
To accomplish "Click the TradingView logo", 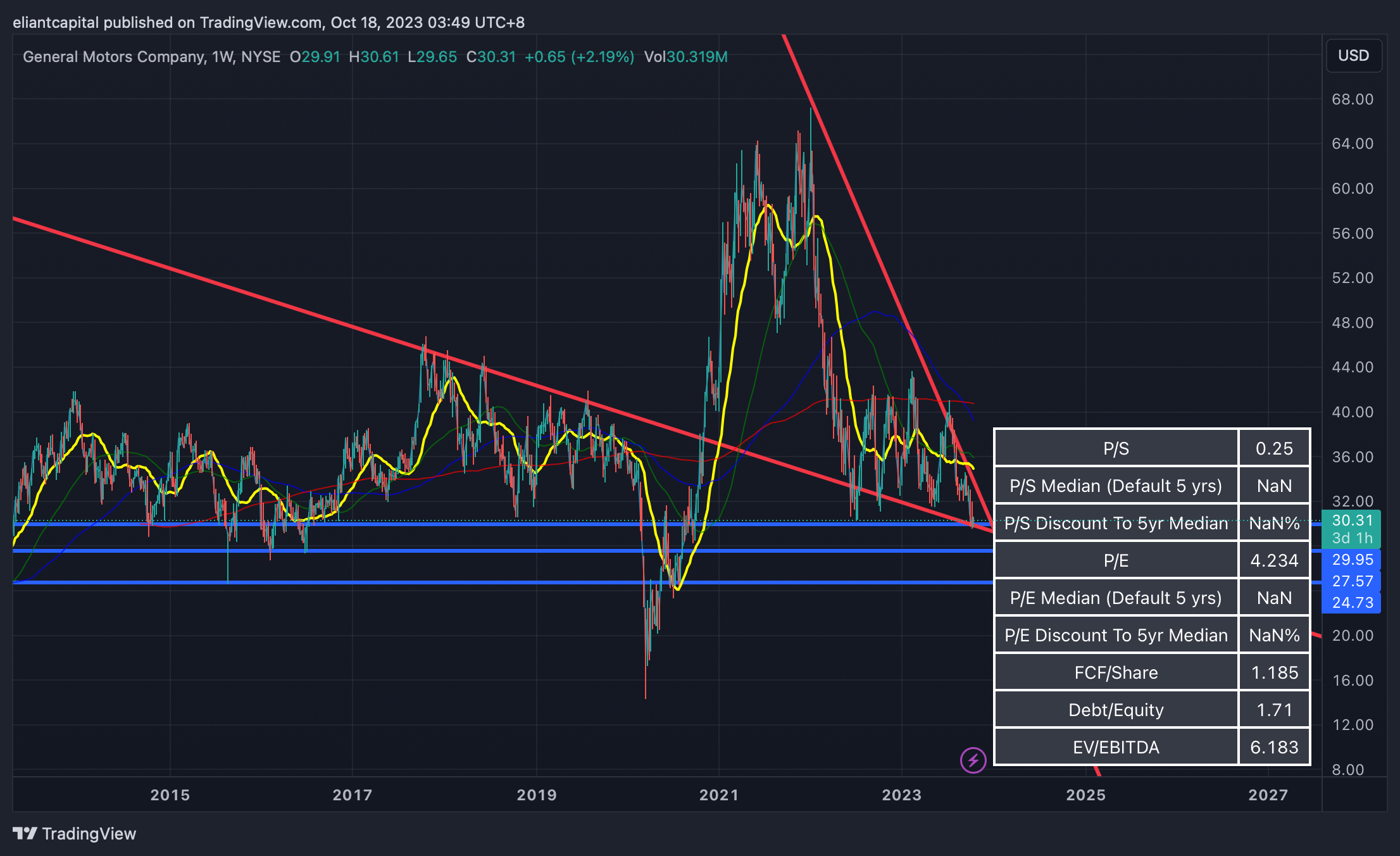I will pyautogui.click(x=75, y=833).
